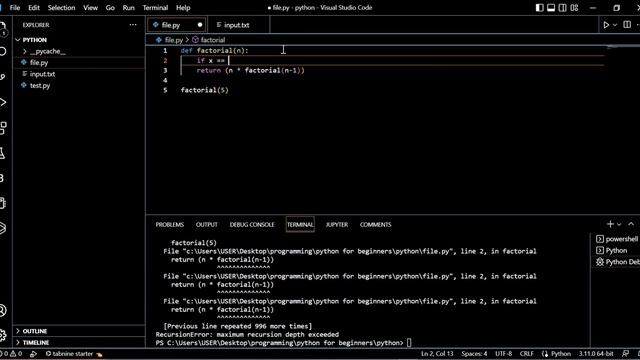Select the TERMINAL panel tab
The height and width of the screenshot is (360, 640).
click(x=300, y=224)
